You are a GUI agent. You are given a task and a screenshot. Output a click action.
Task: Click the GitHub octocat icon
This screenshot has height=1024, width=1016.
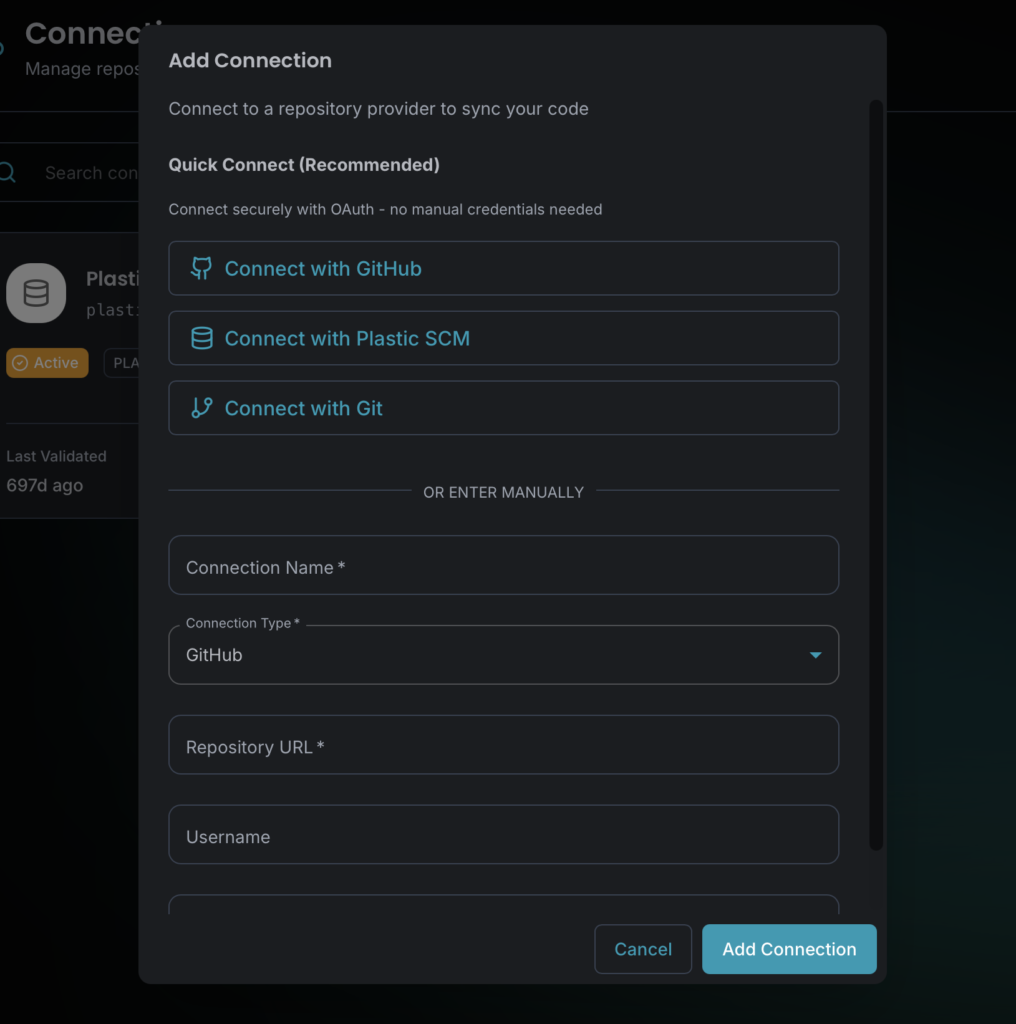(x=202, y=268)
